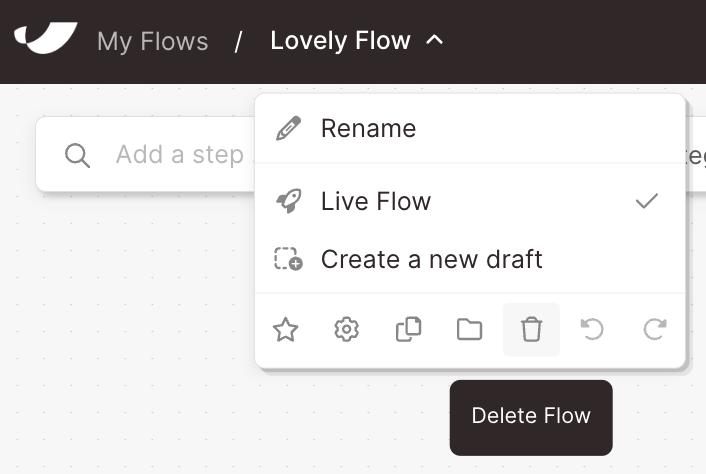
Task: Click the white bird logo icon
Action: 45,38
